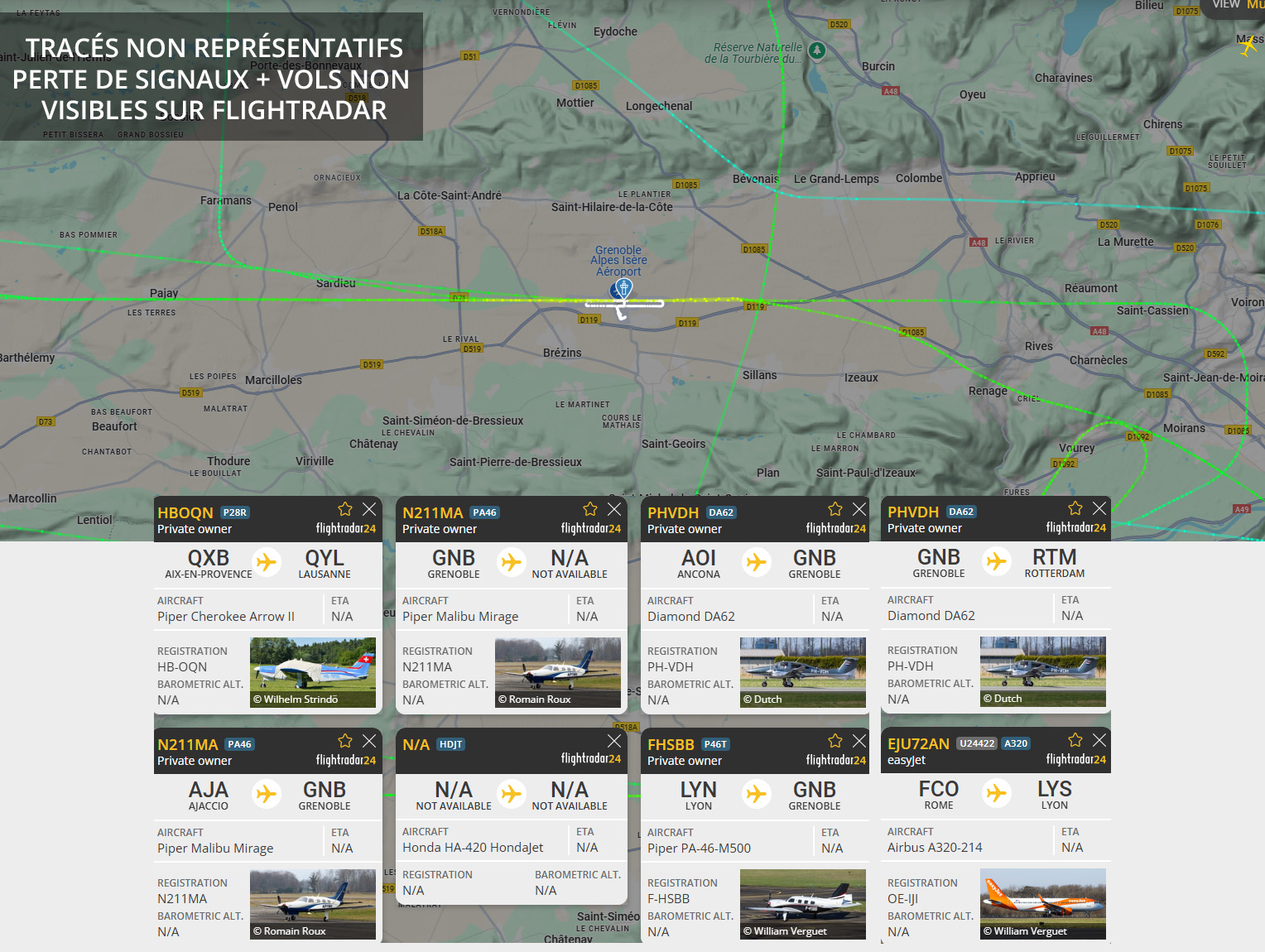Screen dimensions: 1265x952
Task: Open HB-OQN photo by Wilhelm Strindö
Action: point(313,672)
